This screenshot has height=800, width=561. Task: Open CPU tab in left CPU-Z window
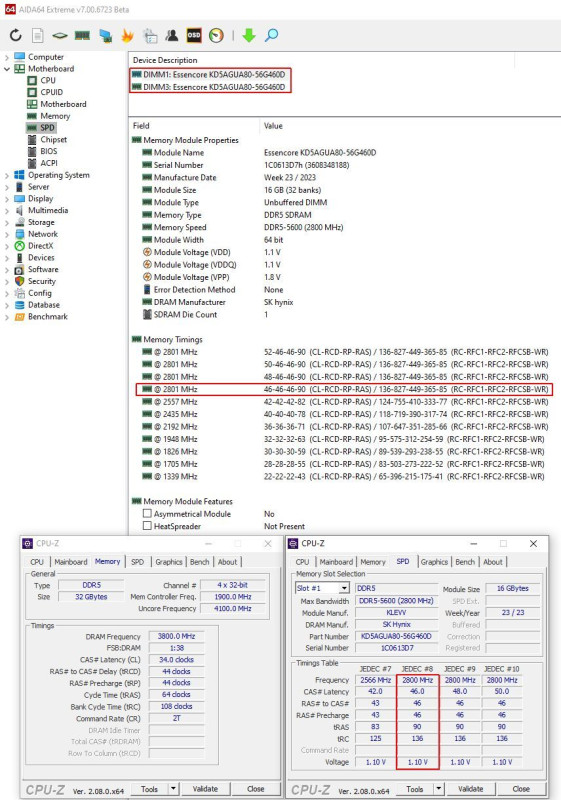pyautogui.click(x=37, y=561)
